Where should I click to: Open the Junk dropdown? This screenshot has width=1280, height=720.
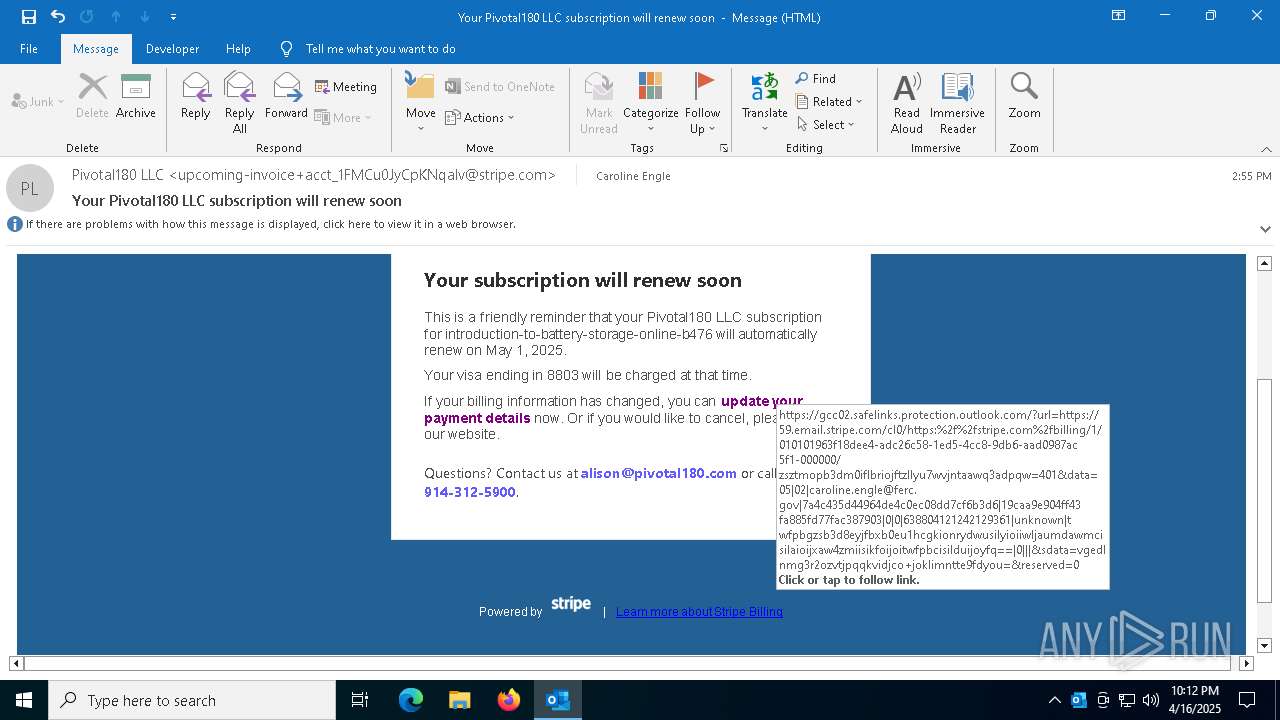(38, 102)
